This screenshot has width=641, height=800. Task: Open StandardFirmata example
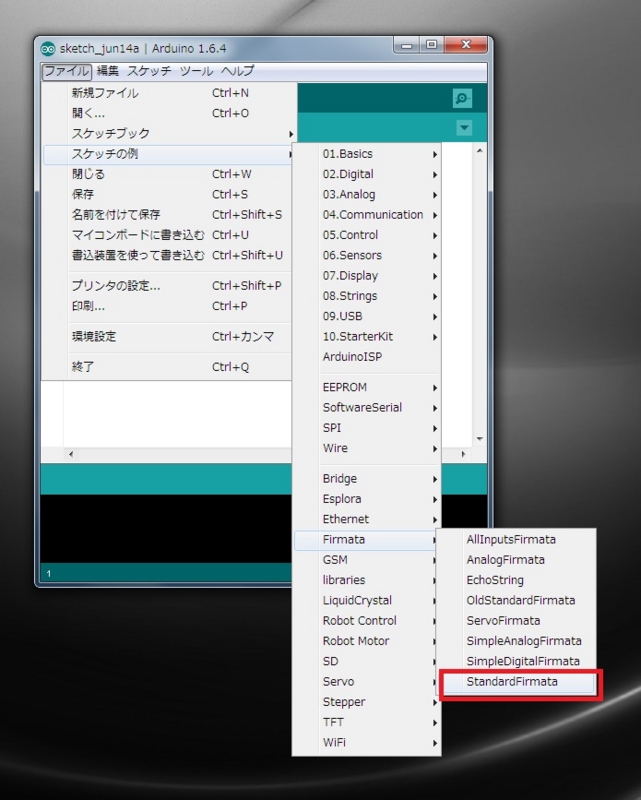[x=516, y=682]
